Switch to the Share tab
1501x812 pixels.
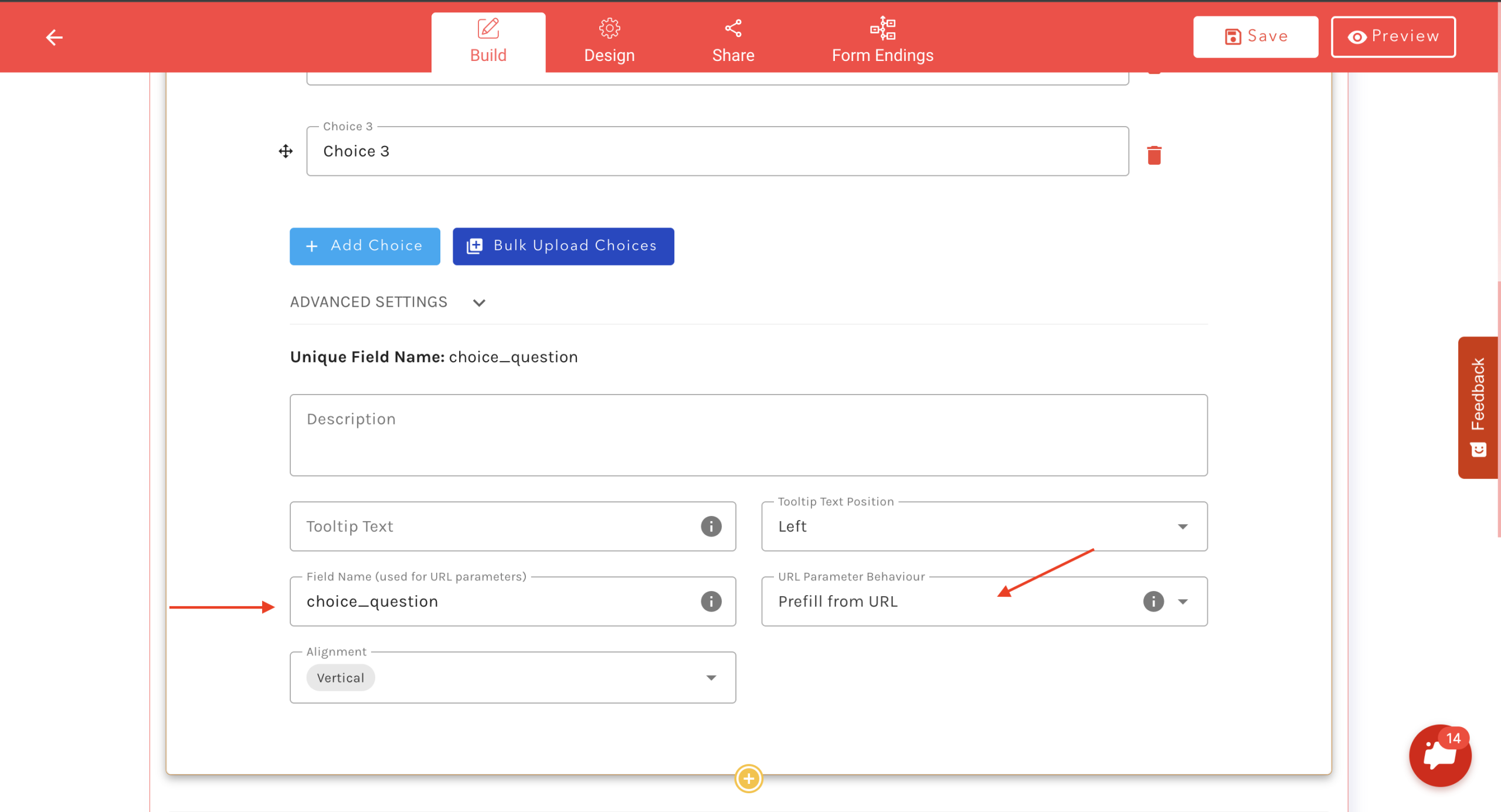click(733, 41)
